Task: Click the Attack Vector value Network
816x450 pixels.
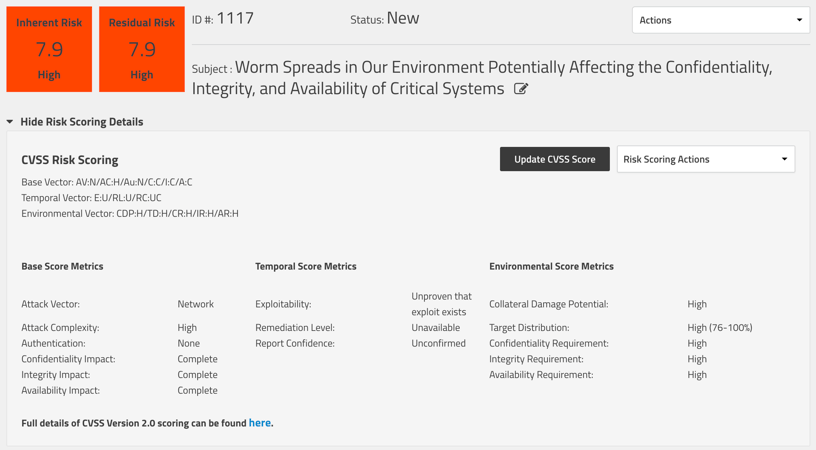Action: pos(195,304)
